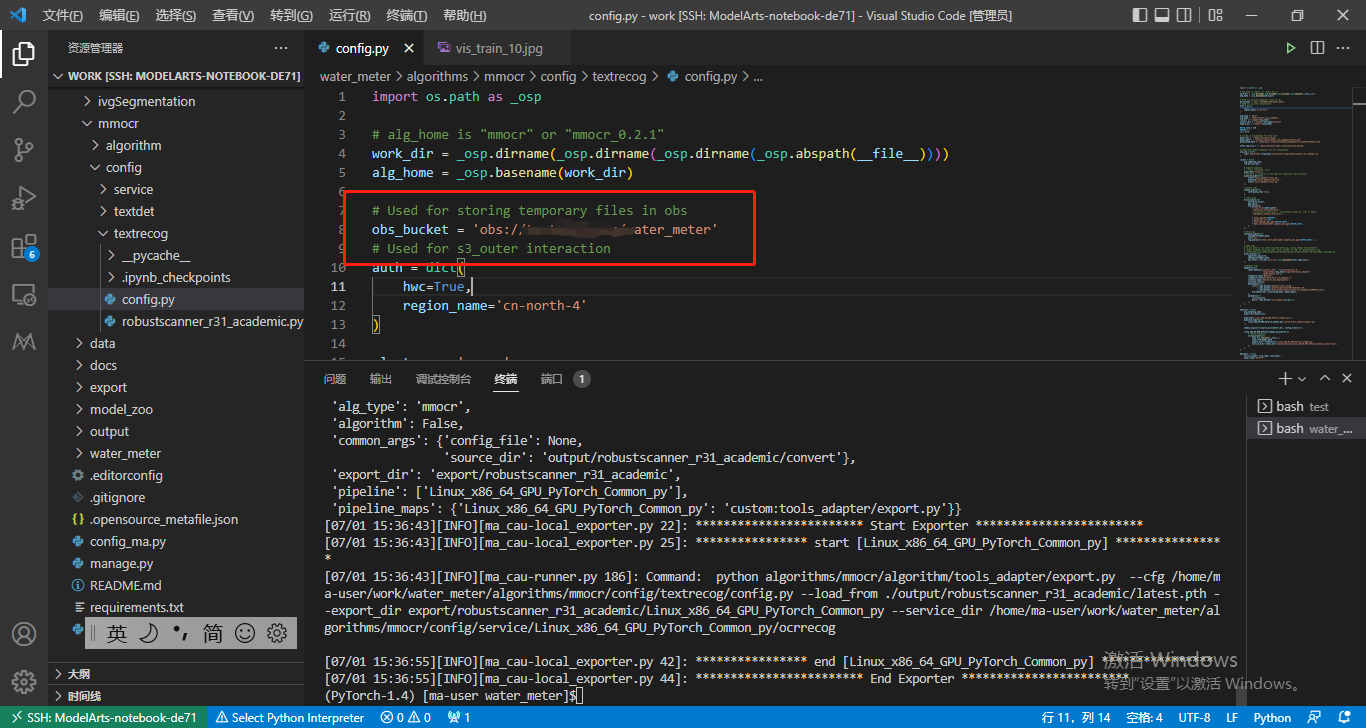This screenshot has height=728, width=1366.
Task: Toggle the primary side bar visibility
Action: [1141, 15]
